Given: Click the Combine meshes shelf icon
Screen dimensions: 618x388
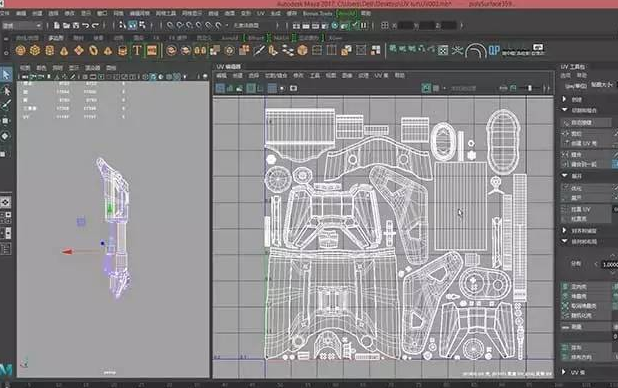Looking at the screenshot, I should (x=171, y=50).
